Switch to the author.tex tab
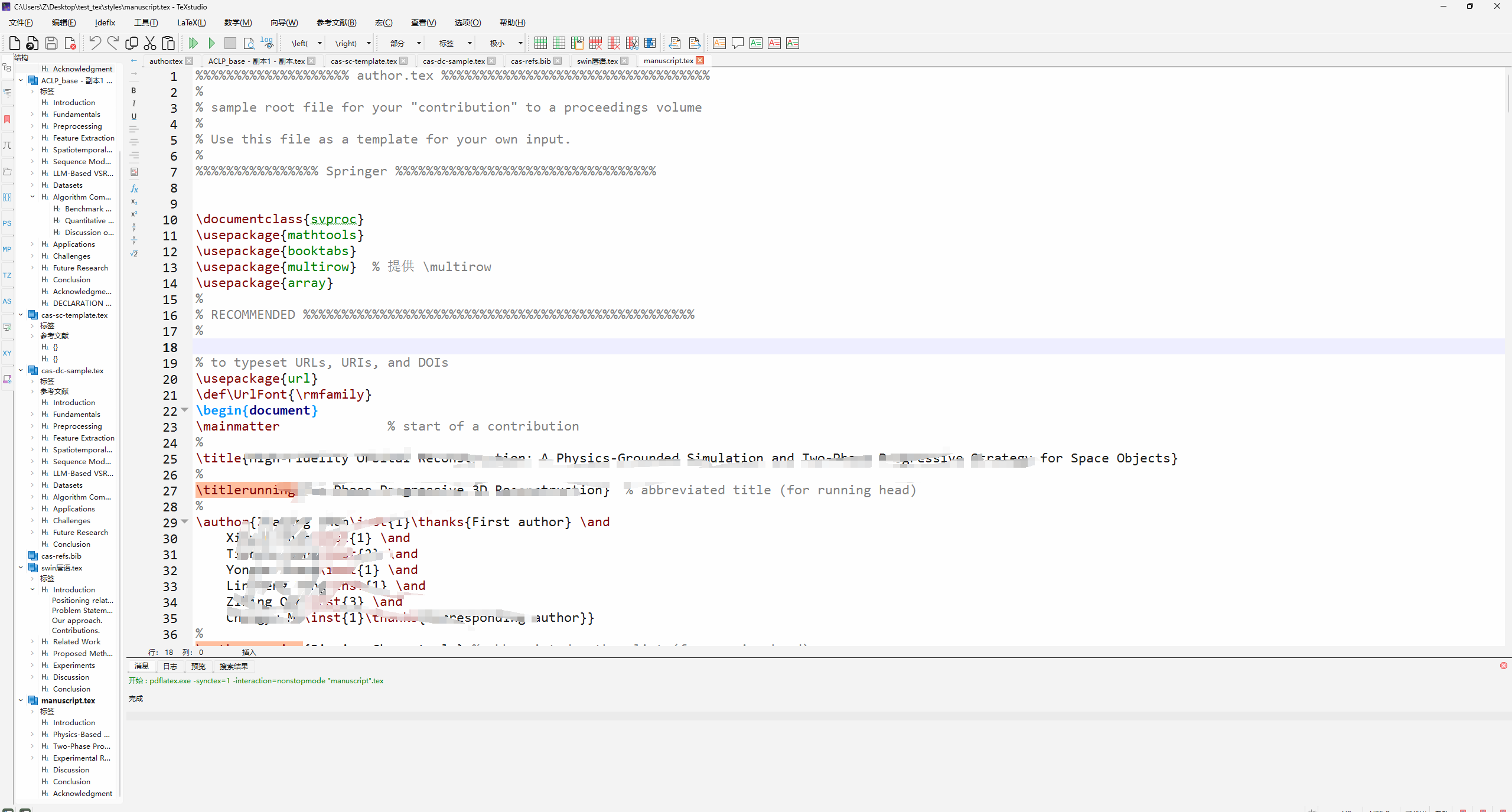The width and height of the screenshot is (1512, 812). (166, 61)
